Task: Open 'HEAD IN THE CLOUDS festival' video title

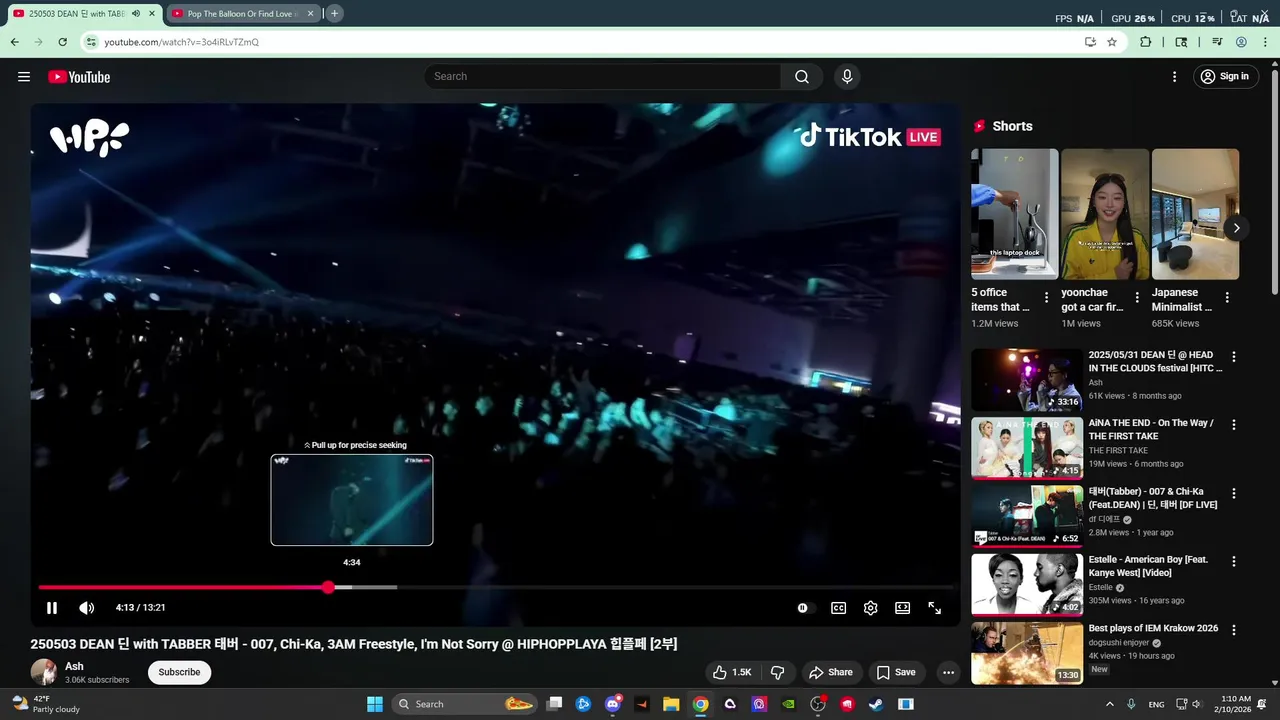Action: [x=1155, y=361]
